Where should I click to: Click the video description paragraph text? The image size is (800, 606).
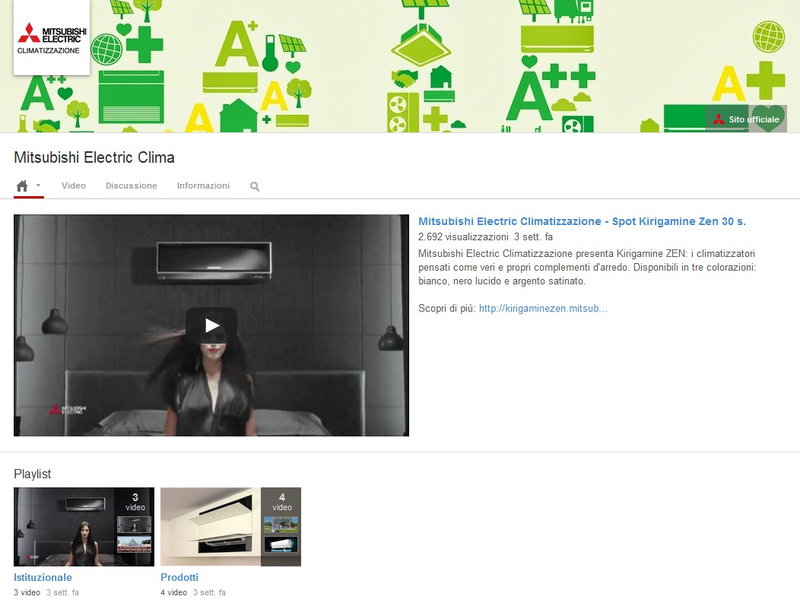point(587,267)
